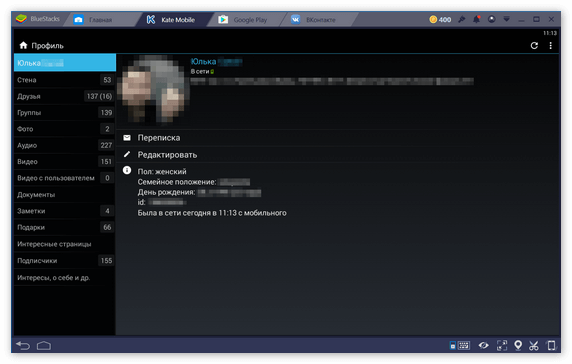This screenshot has height=364, width=572.
Task: Open the Аудио section
Action: [x=65, y=146]
